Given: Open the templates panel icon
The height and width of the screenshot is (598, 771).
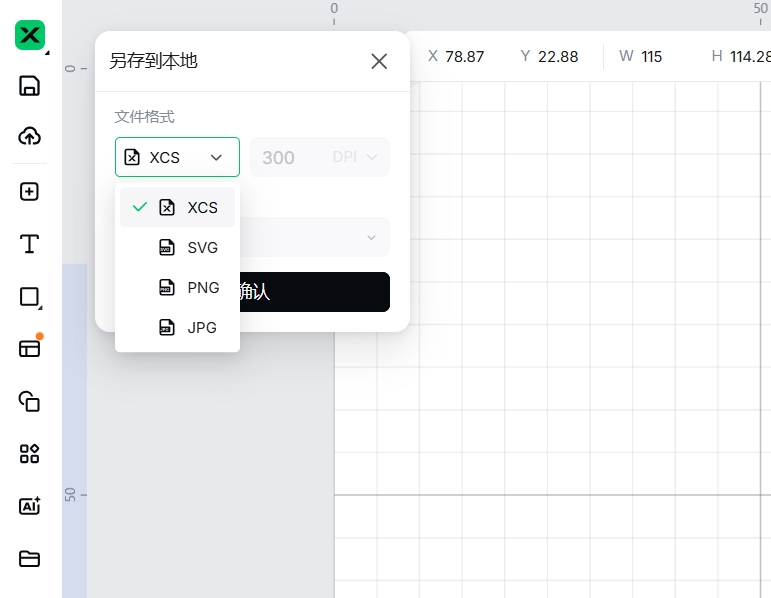Looking at the screenshot, I should tap(30, 348).
